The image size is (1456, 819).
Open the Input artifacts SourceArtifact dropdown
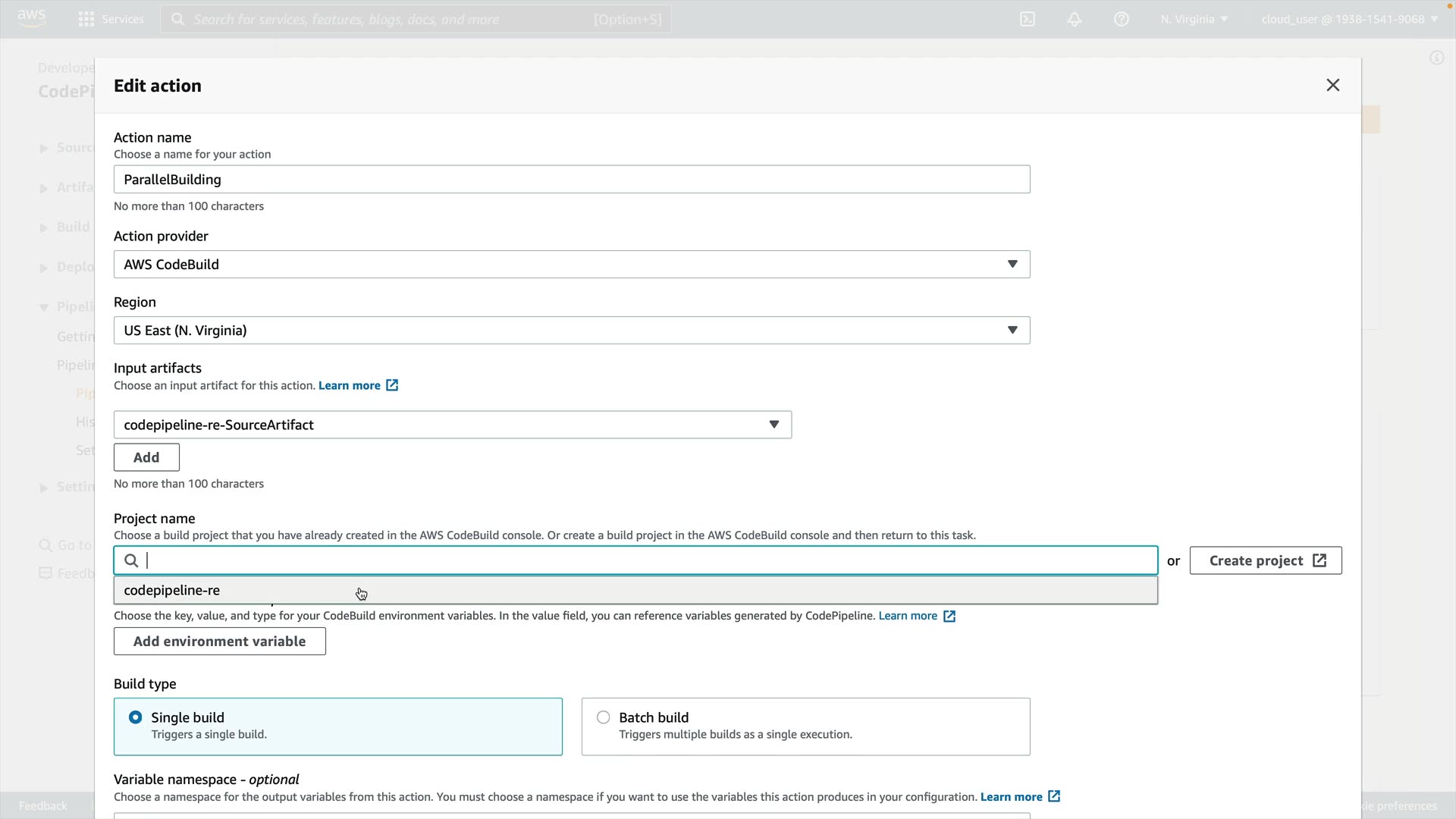[x=453, y=425]
